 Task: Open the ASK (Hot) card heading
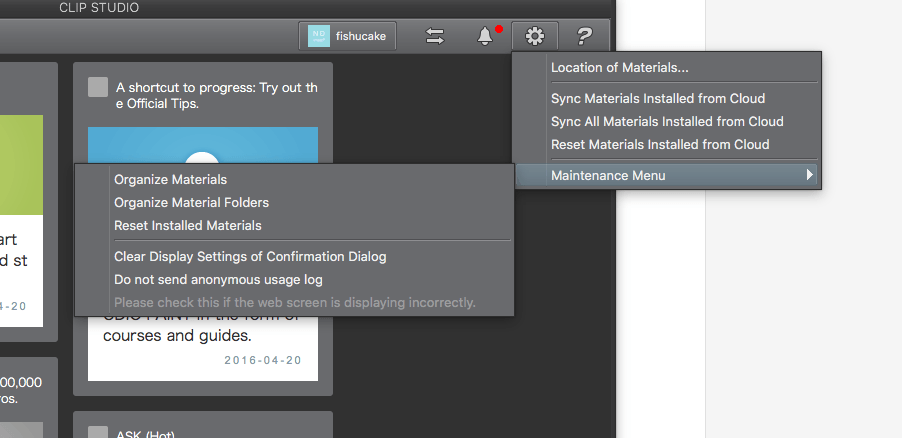pyautogui.click(x=146, y=434)
